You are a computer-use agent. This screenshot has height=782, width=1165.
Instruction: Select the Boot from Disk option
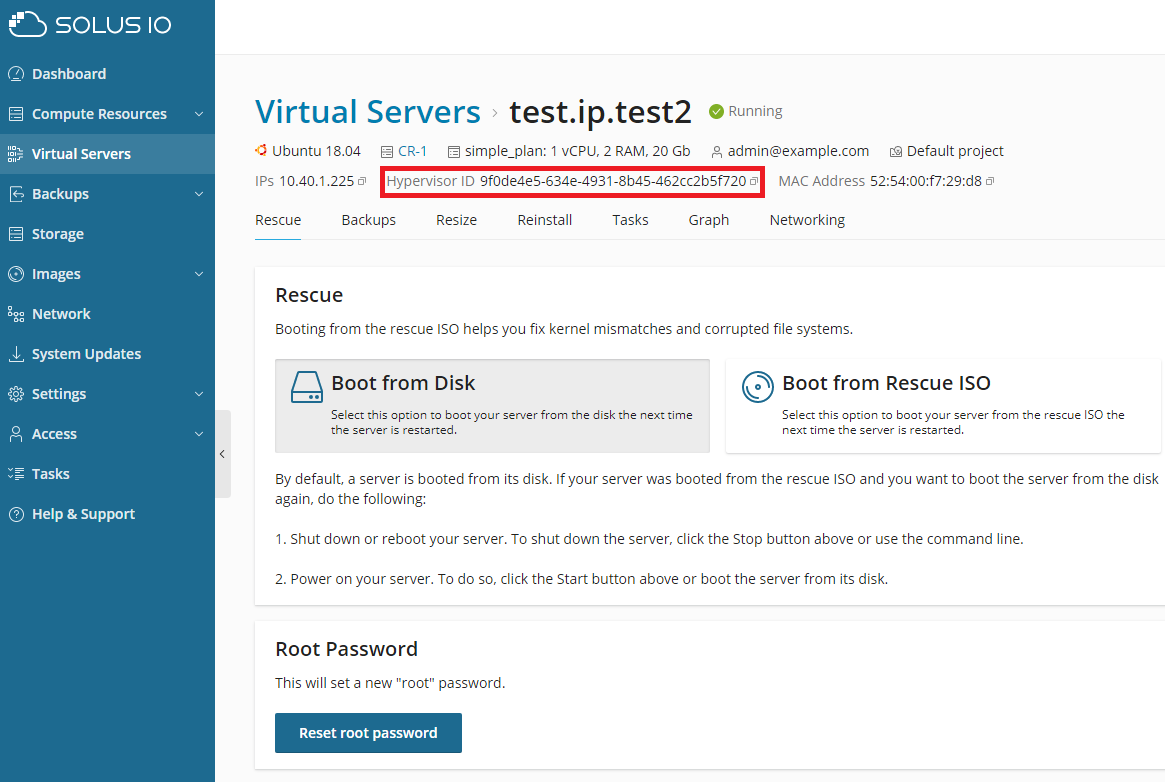click(492, 406)
